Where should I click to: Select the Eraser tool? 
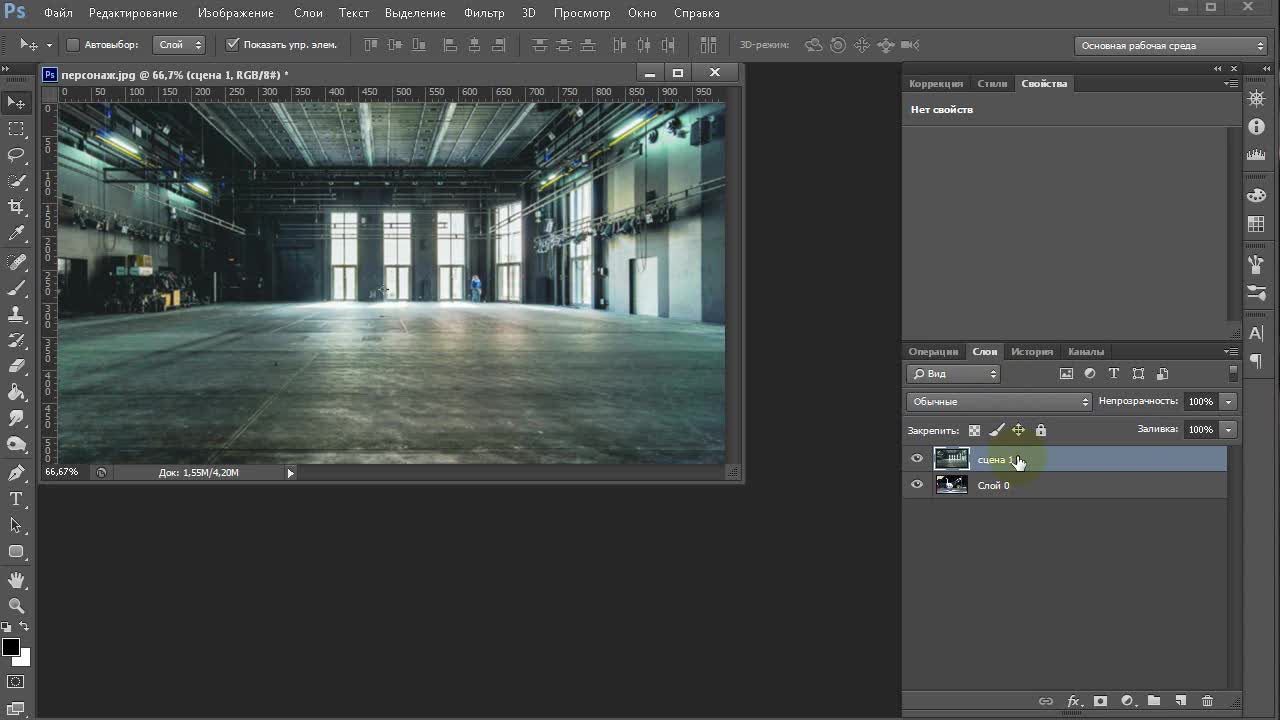coord(16,366)
